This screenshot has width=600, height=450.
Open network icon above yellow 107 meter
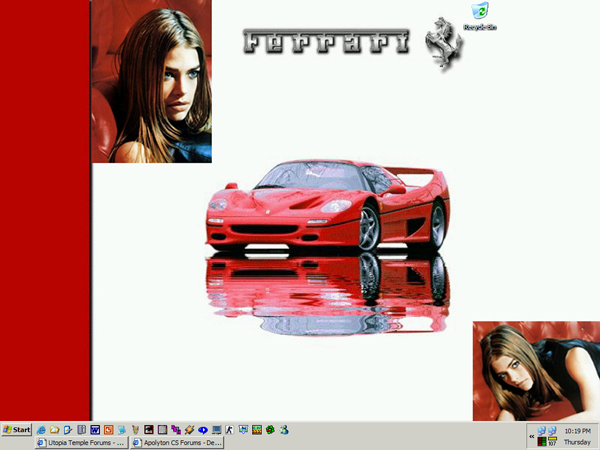click(x=552, y=431)
